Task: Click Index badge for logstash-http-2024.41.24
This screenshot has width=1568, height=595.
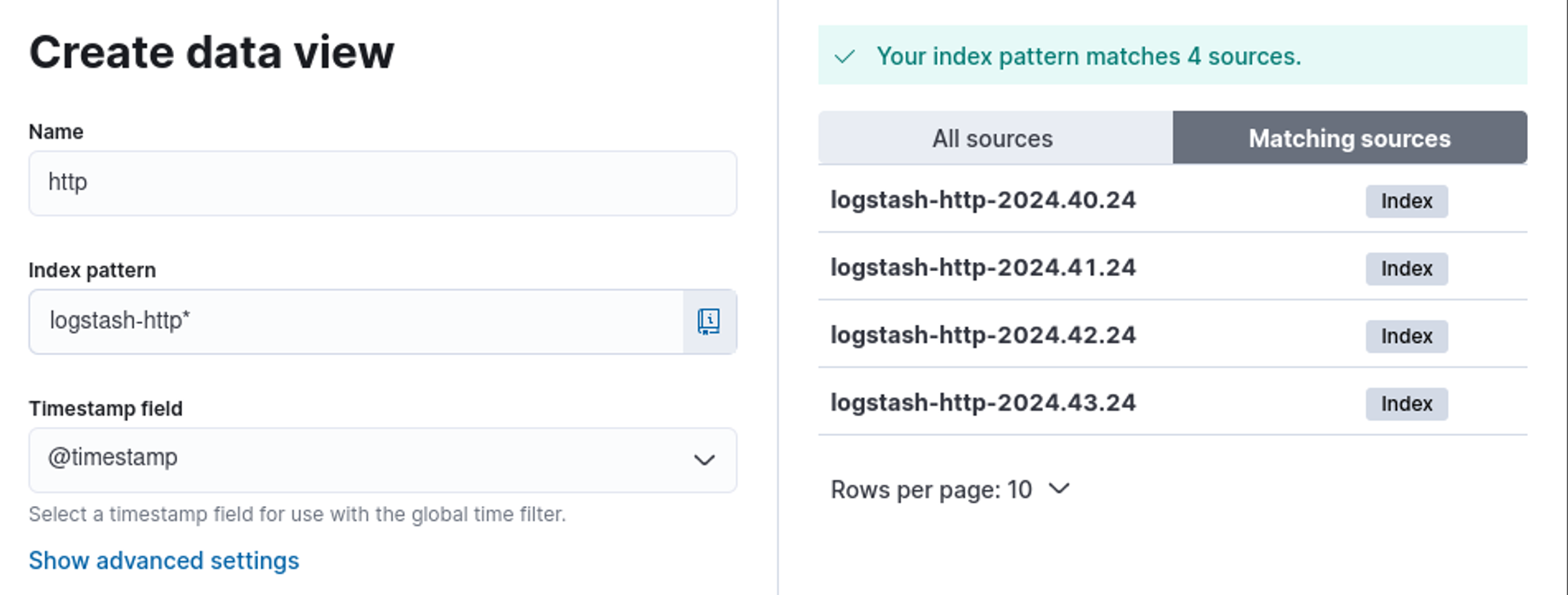Action: (1406, 269)
